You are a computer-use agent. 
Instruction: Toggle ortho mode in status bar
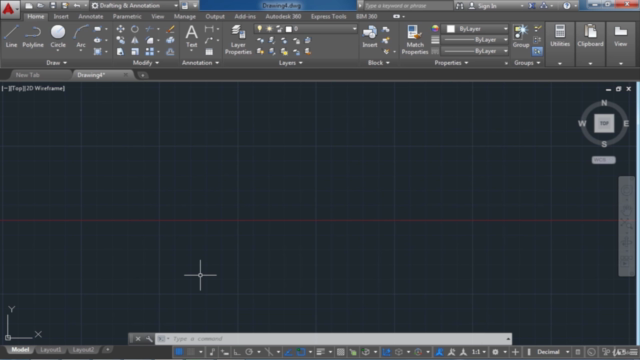click(x=237, y=352)
